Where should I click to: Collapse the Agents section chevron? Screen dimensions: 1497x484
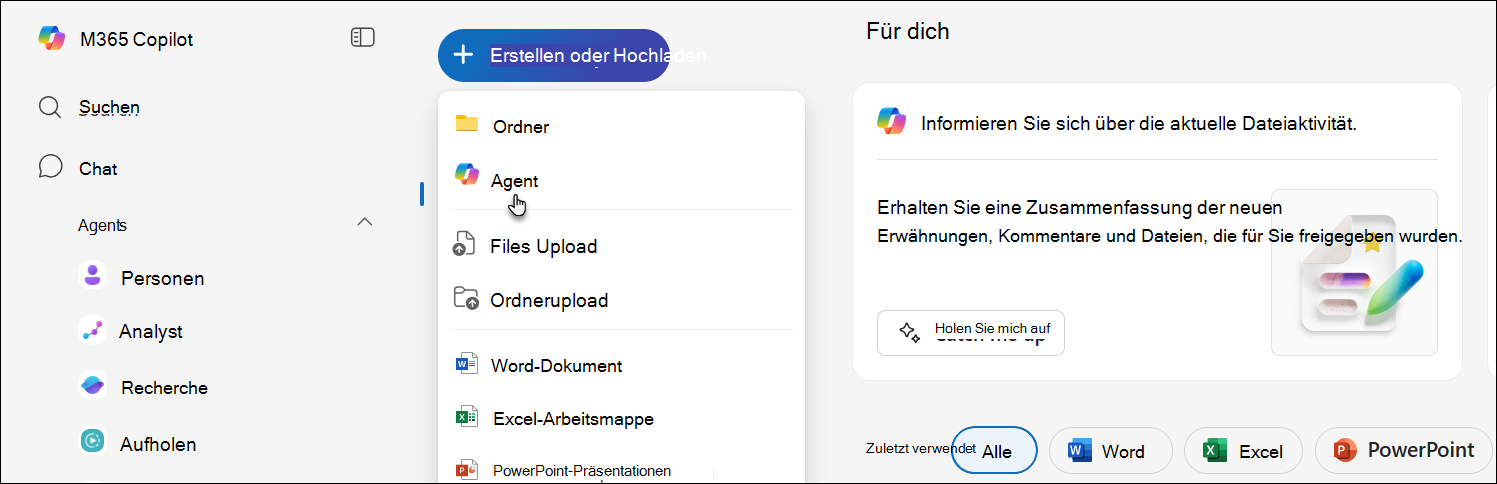pos(365,221)
